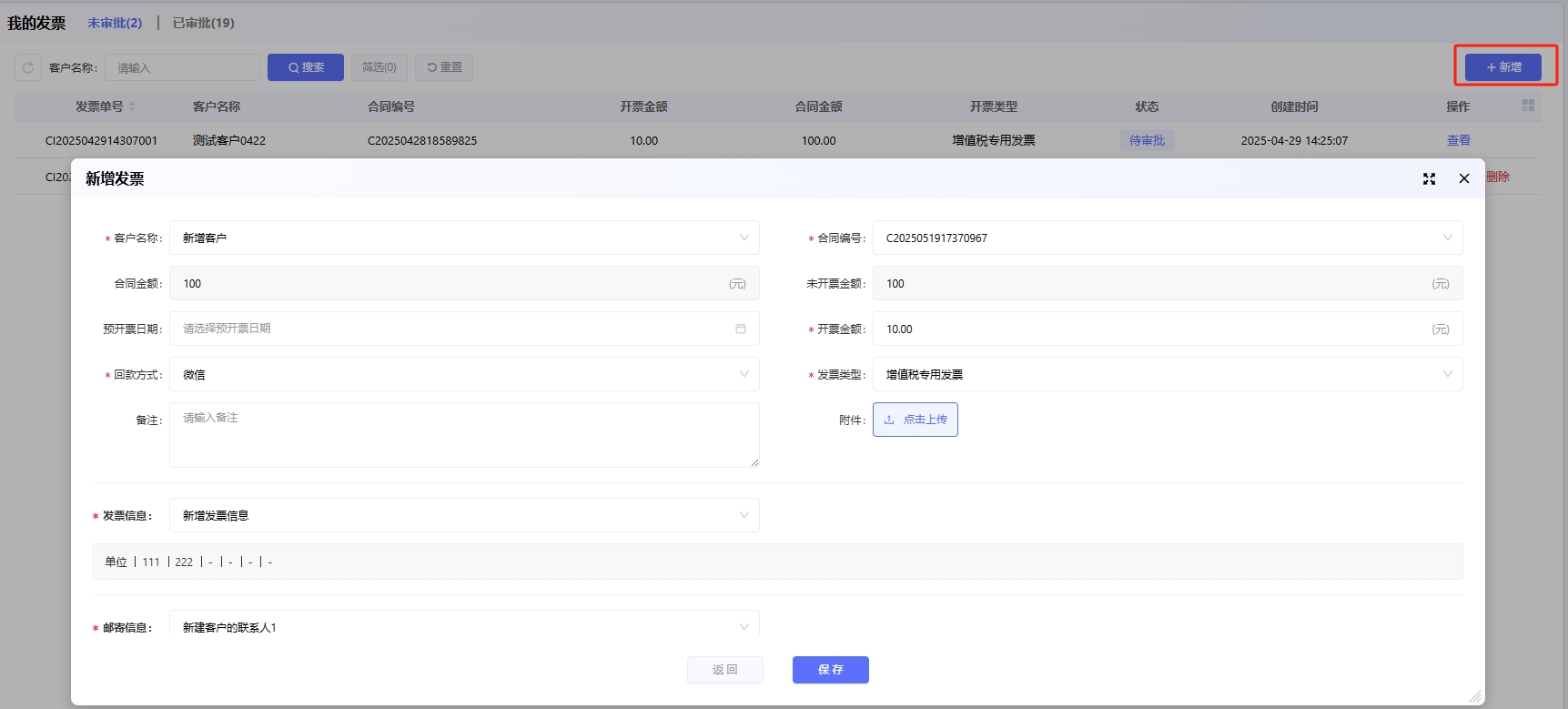This screenshot has height=709, width=1568.
Task: Click the refresh icon beside customer name filter
Action: [28, 67]
